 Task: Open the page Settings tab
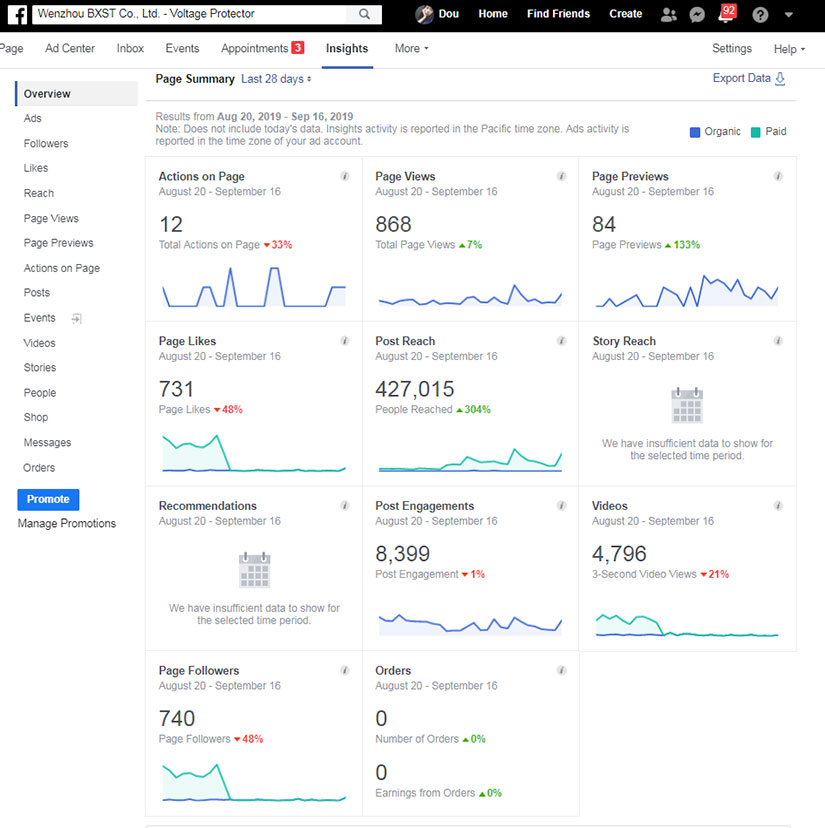pyautogui.click(x=732, y=49)
